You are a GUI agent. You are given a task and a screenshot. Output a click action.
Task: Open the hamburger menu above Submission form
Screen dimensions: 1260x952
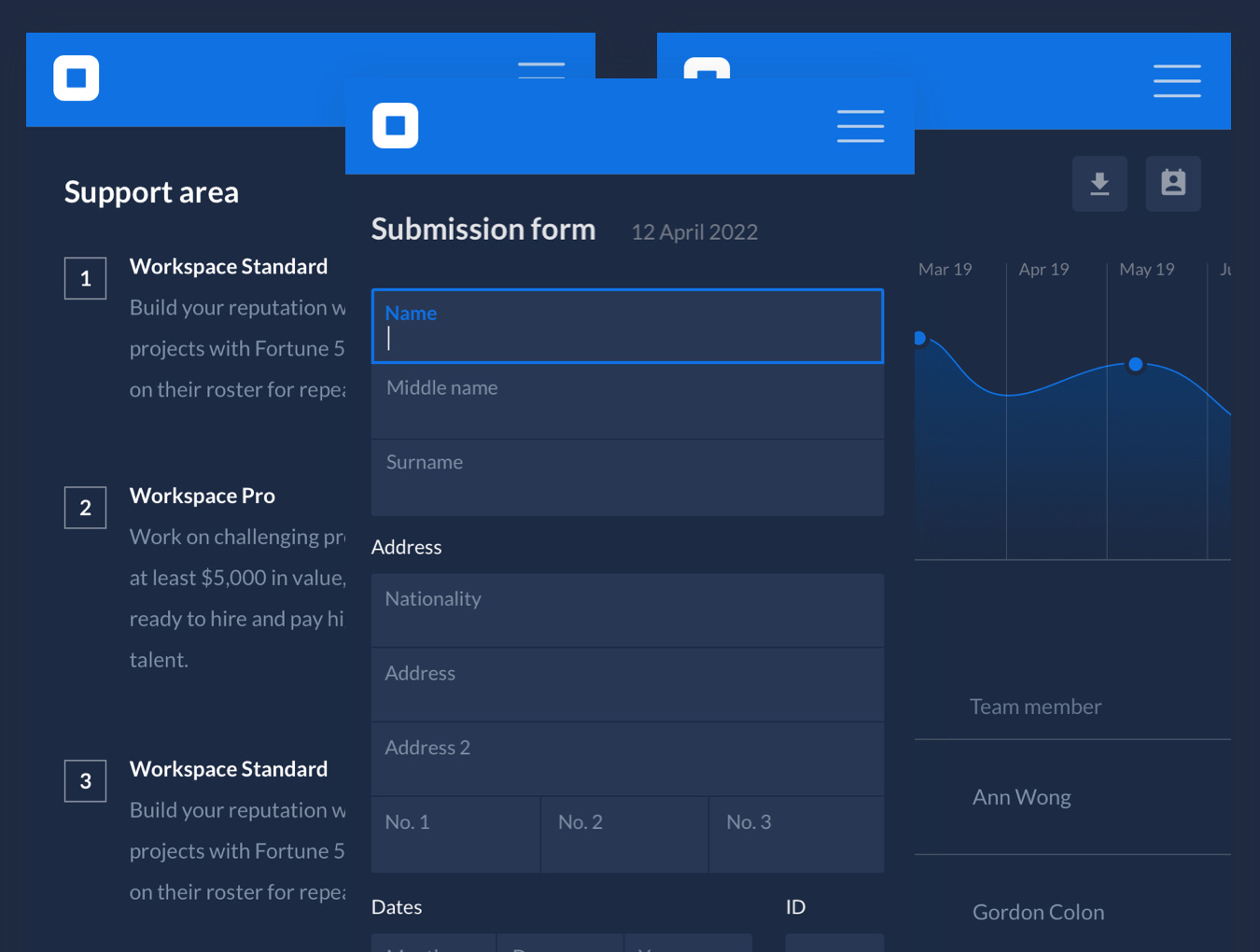click(860, 126)
